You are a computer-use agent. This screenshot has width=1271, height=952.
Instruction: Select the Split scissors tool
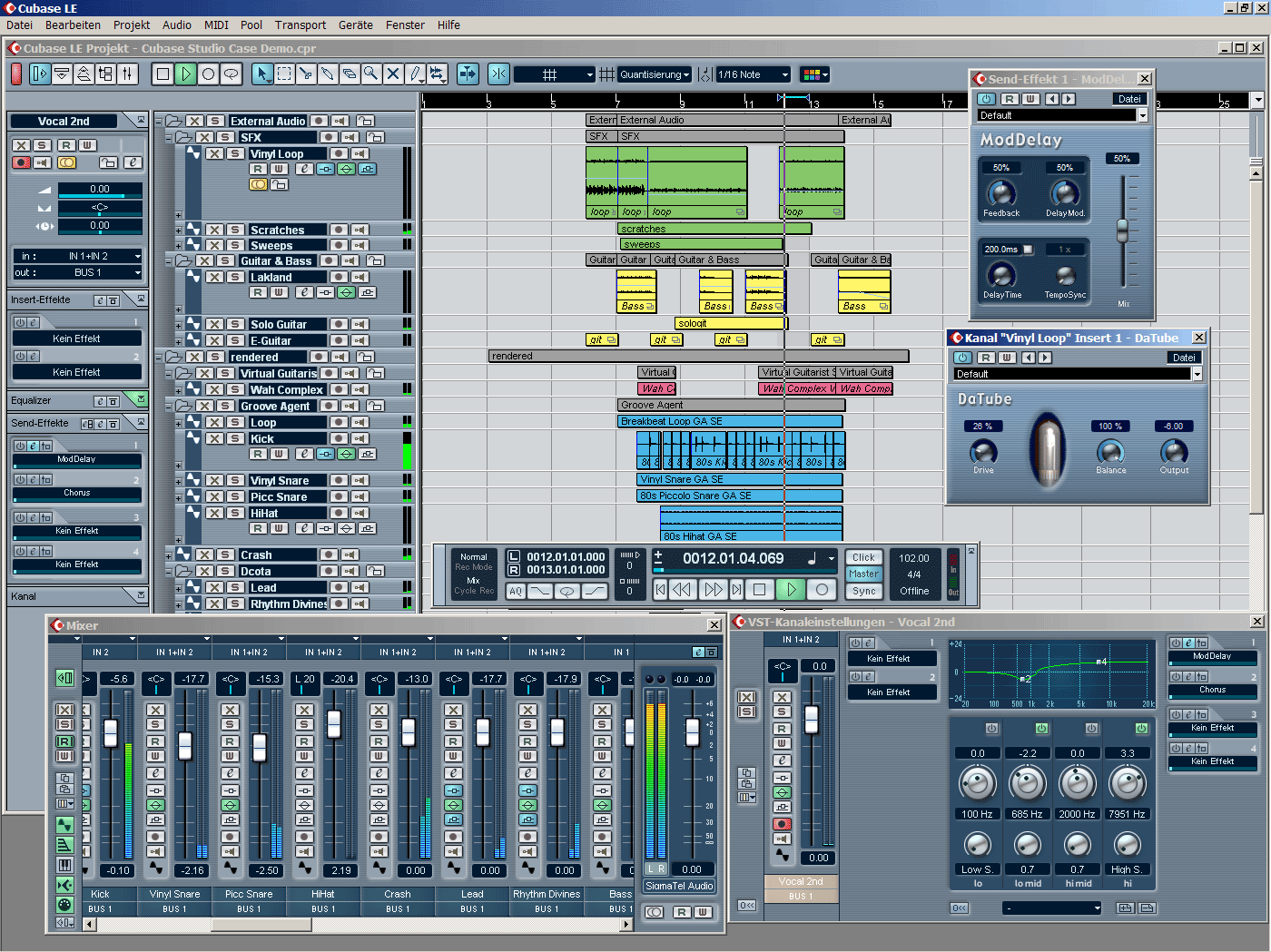306,74
